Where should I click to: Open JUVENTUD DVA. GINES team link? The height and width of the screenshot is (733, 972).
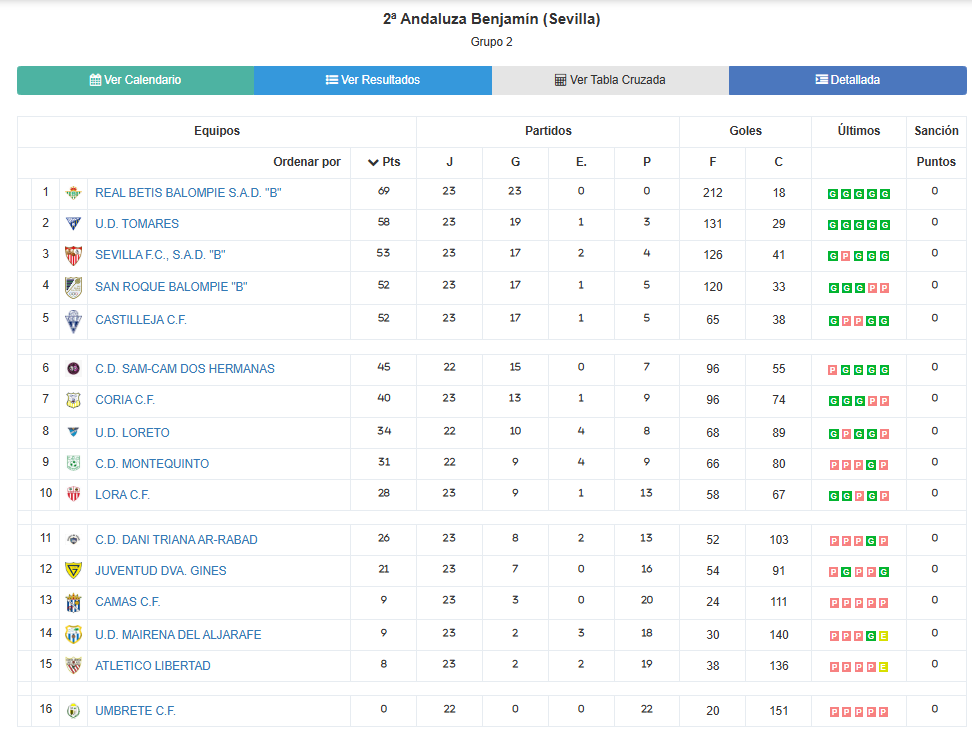click(161, 571)
